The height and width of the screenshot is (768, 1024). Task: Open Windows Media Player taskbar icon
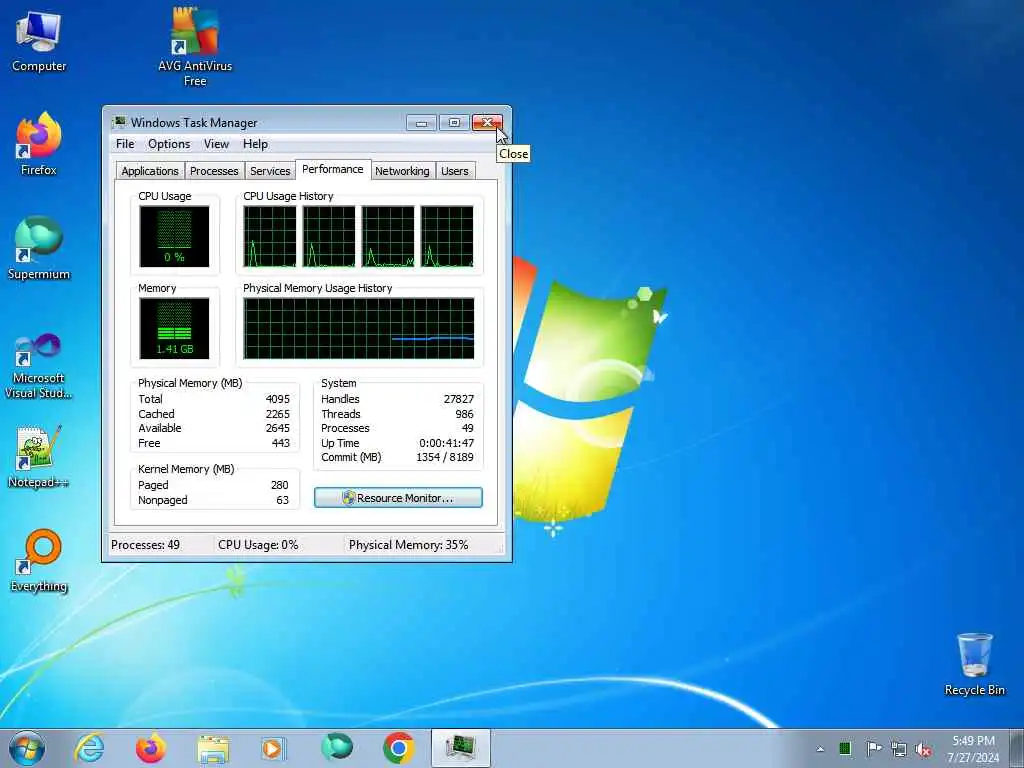tap(273, 748)
